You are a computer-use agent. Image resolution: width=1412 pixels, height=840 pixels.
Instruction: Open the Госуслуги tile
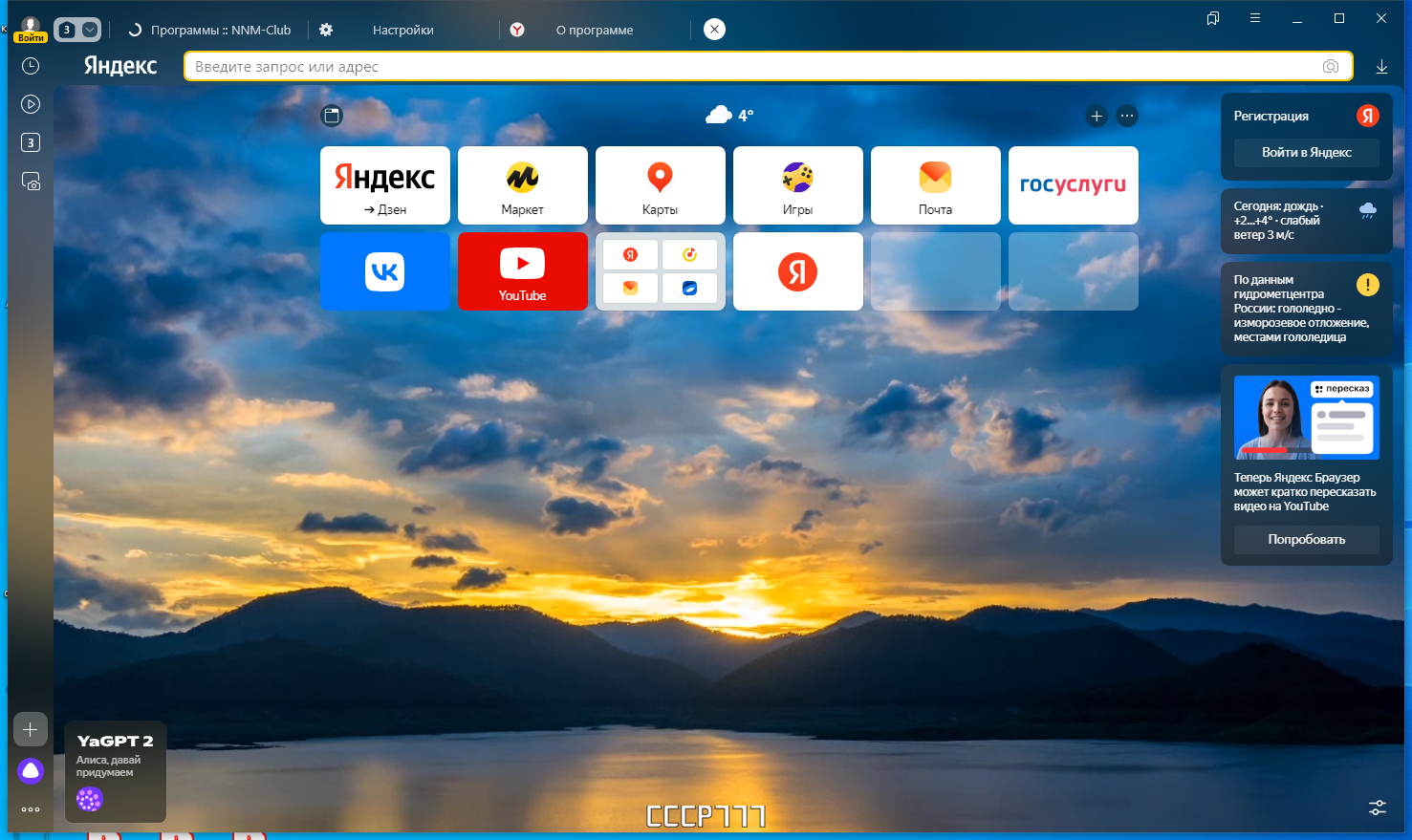coord(1073,185)
